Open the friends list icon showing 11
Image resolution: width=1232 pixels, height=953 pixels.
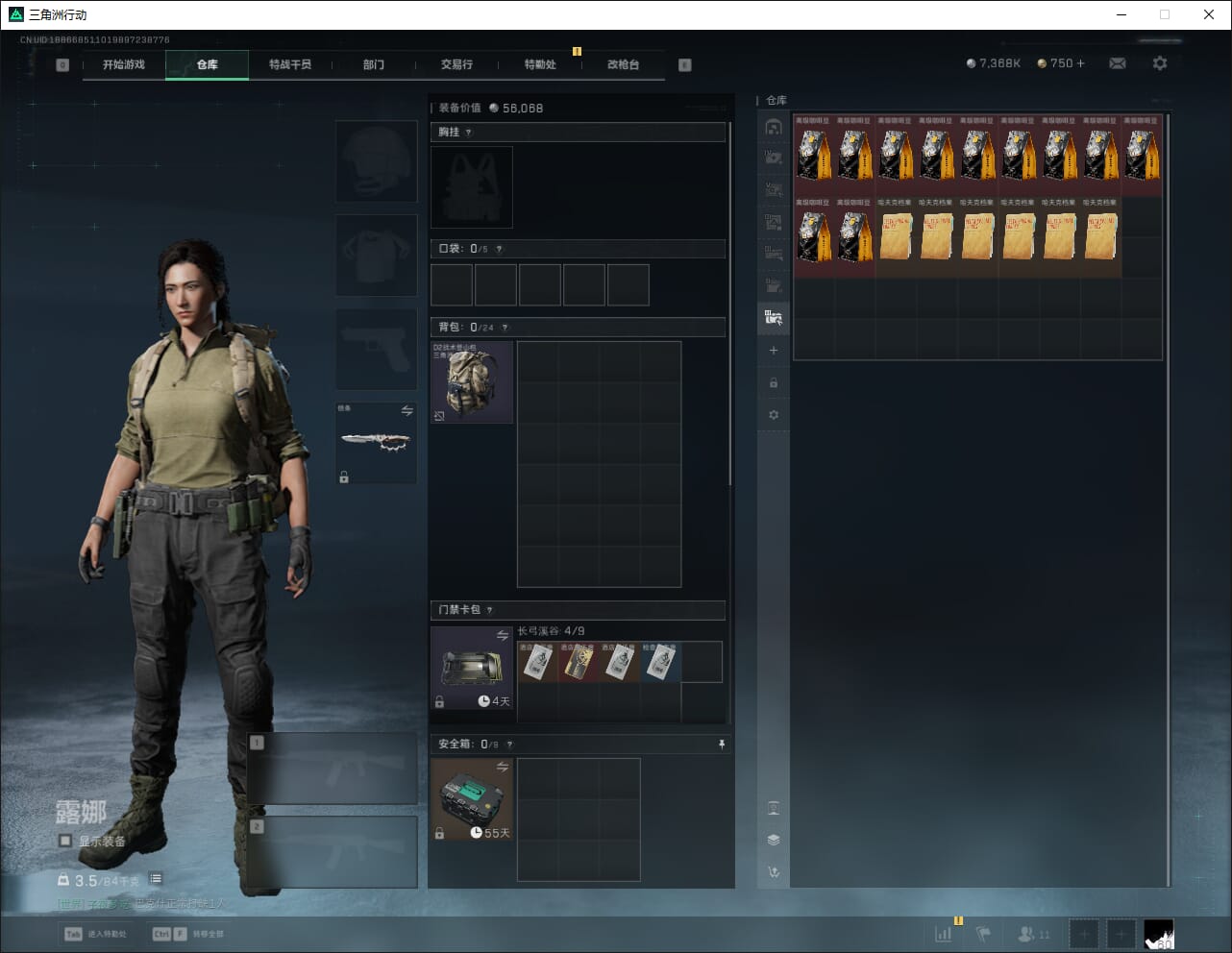click(x=1033, y=934)
